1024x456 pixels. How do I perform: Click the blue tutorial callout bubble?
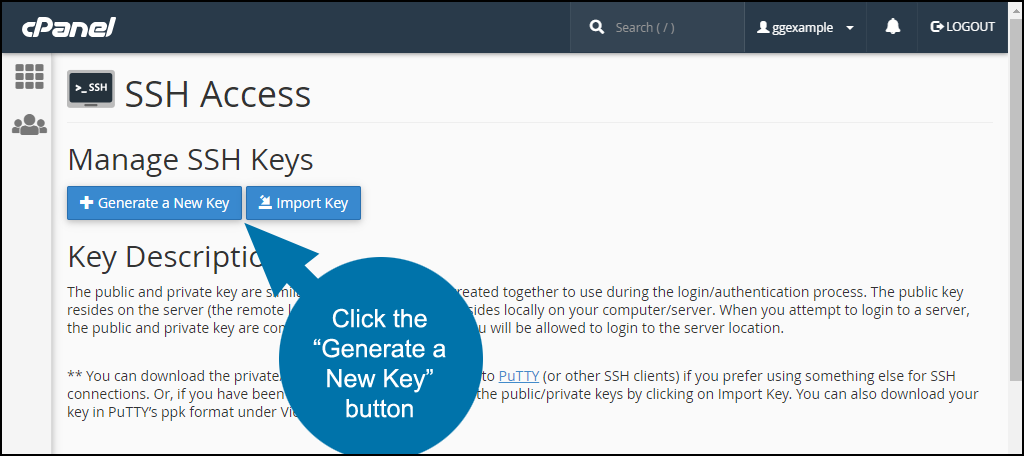[380, 359]
